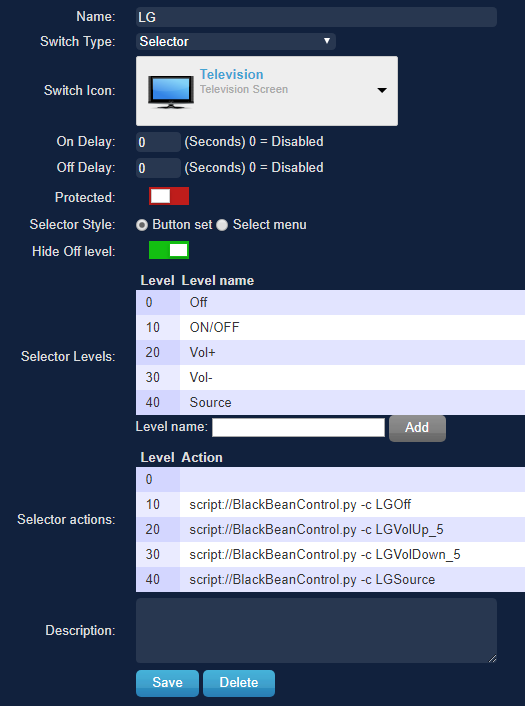Select the Button set radio option
Viewport: 525px width, 706px height.
coord(142,225)
